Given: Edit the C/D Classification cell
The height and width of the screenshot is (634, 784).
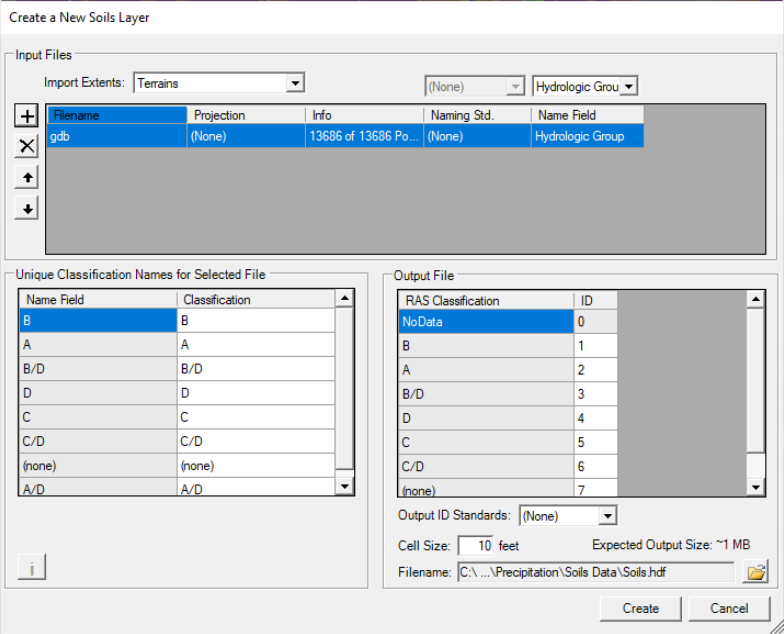Looking at the screenshot, I should 255,441.
